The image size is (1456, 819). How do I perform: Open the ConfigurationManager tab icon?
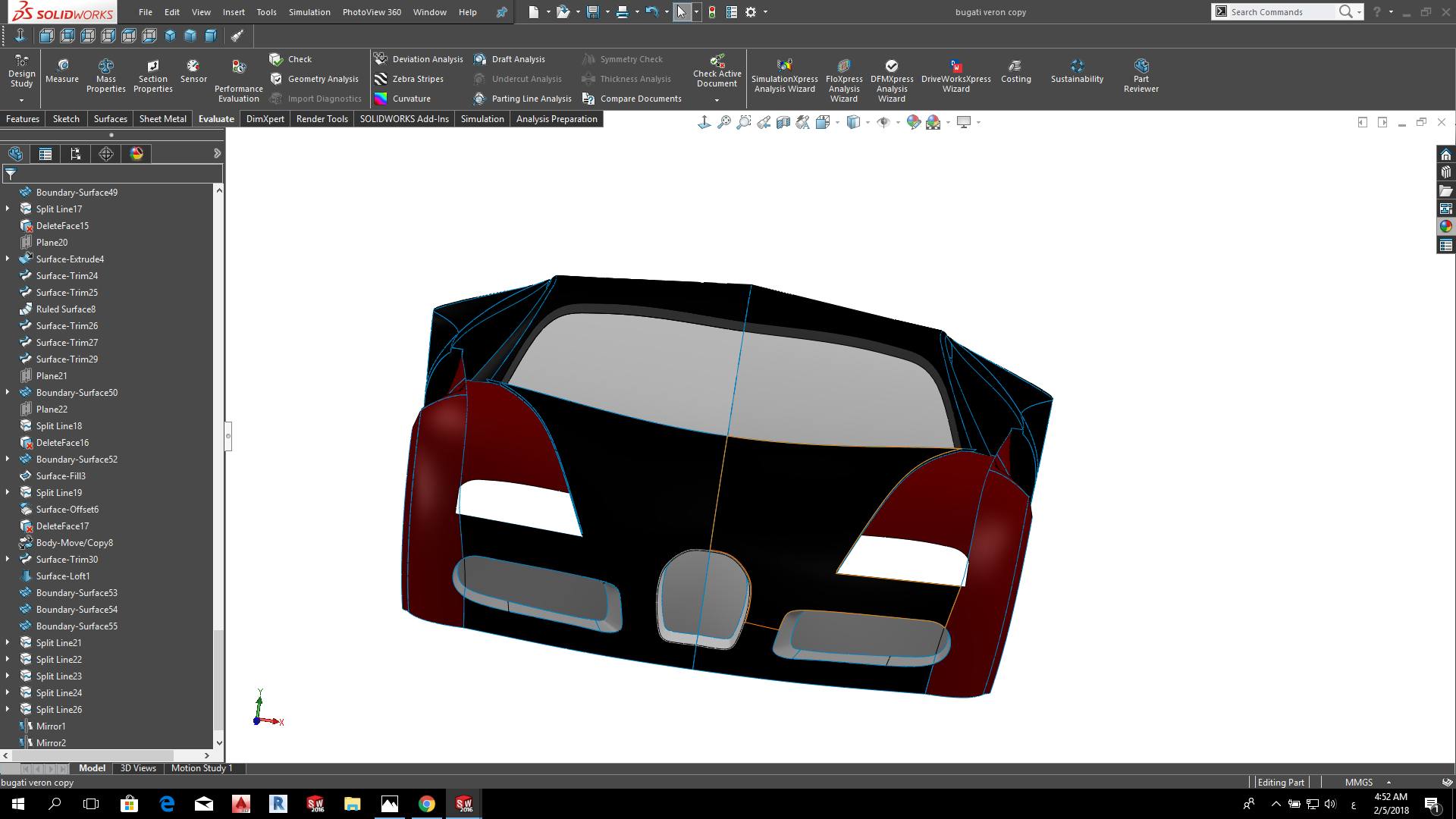pyautogui.click(x=76, y=154)
